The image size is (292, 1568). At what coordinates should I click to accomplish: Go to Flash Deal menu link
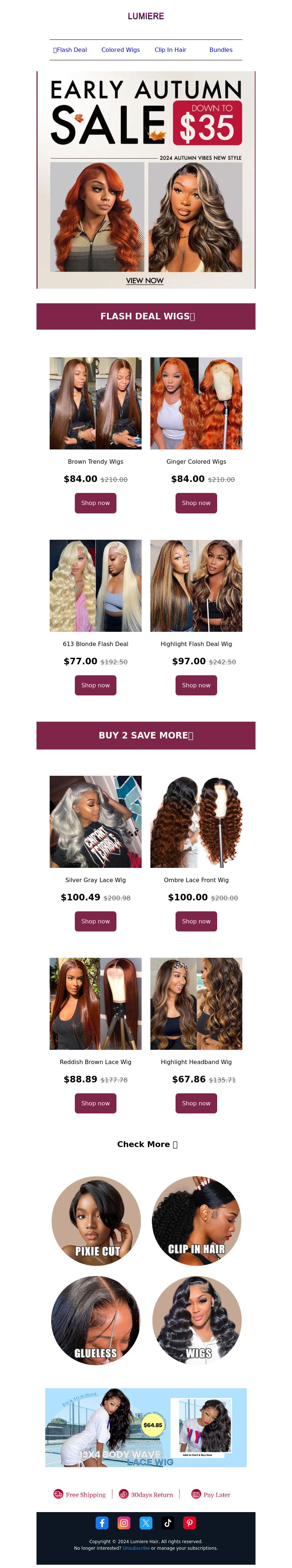[70, 50]
